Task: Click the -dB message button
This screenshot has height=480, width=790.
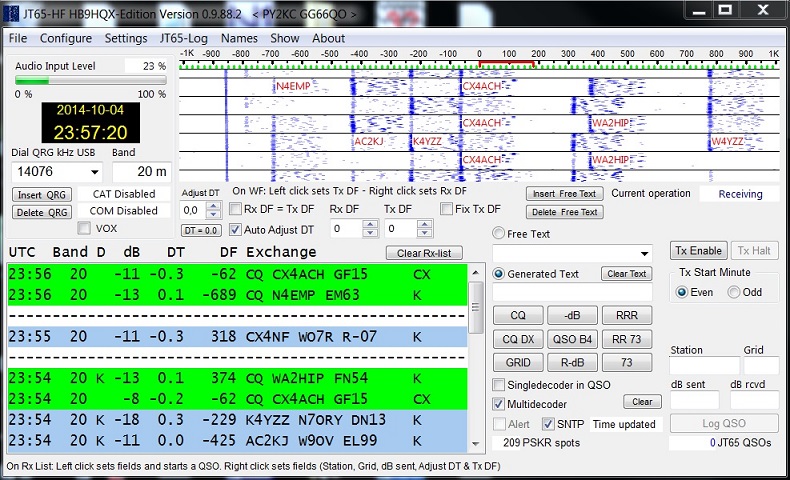Action: pos(572,315)
